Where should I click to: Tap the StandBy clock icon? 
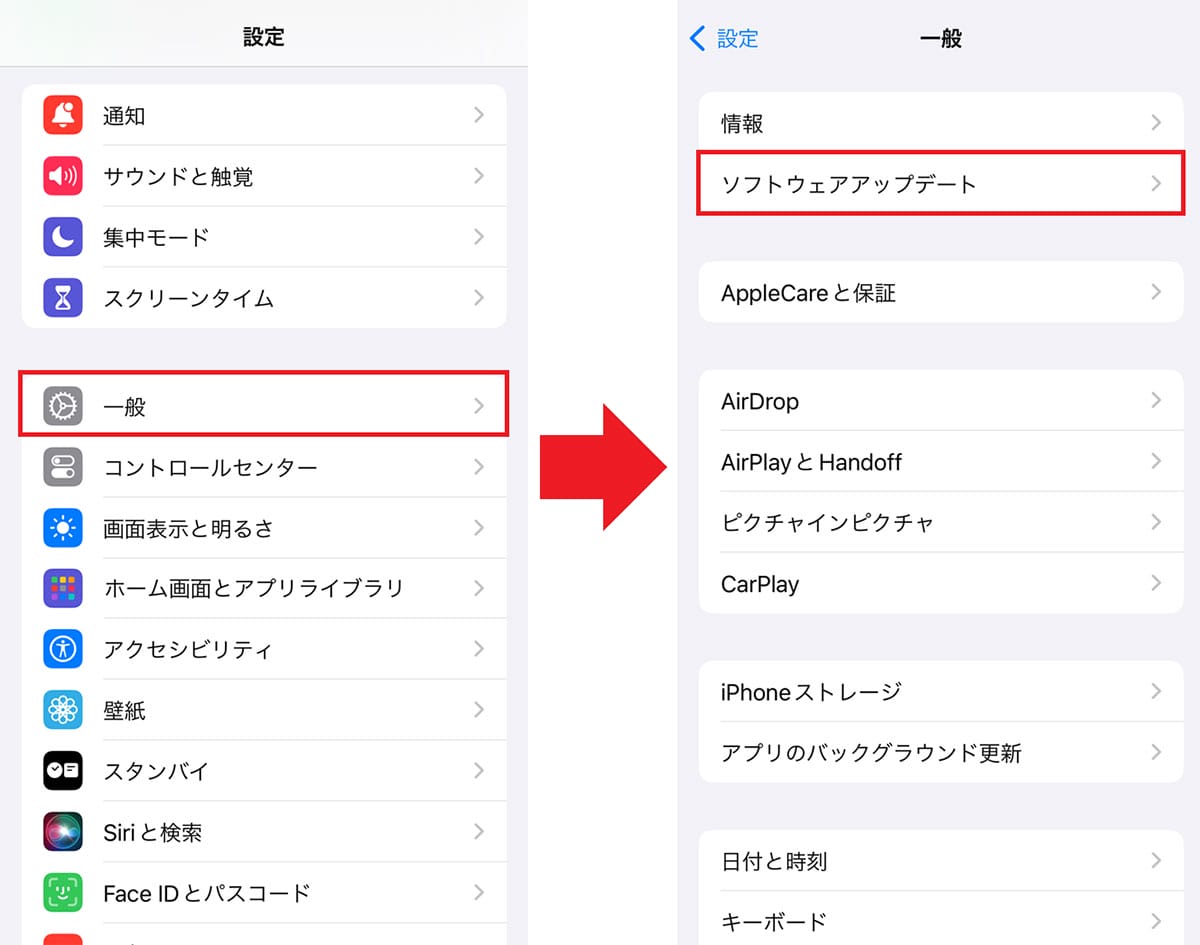pyautogui.click(x=63, y=771)
